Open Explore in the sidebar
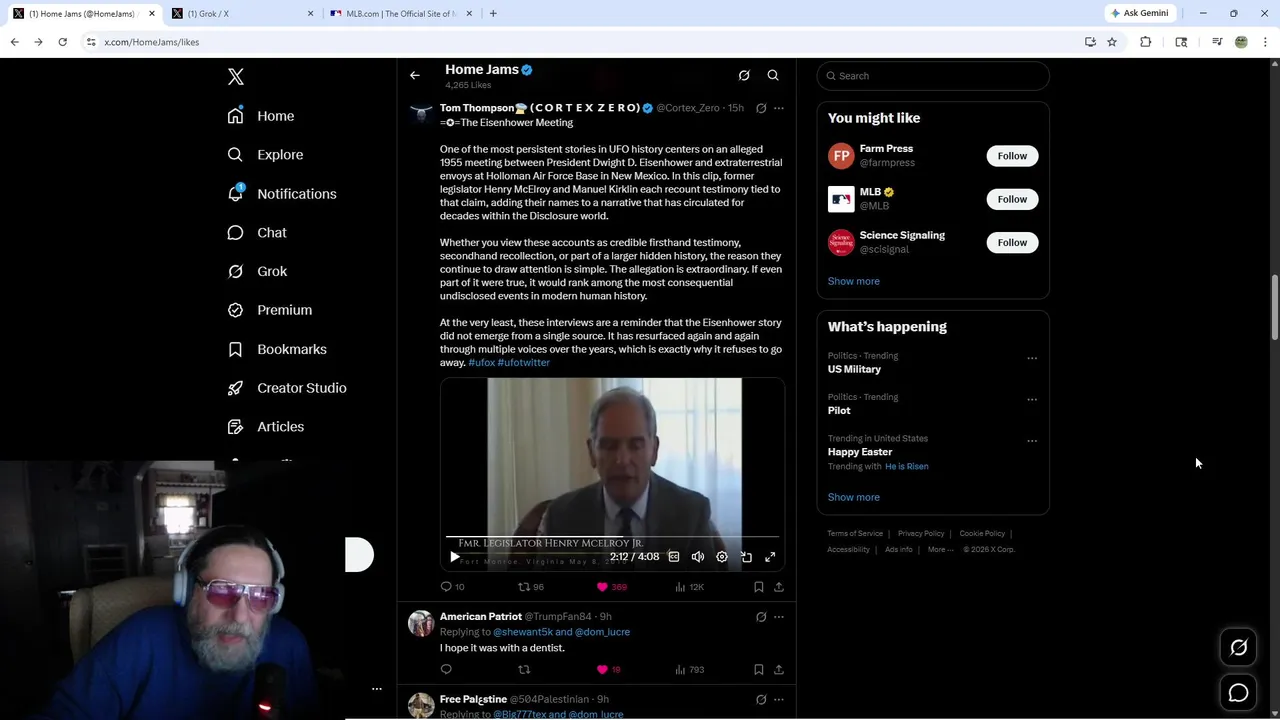 click(x=265, y=155)
